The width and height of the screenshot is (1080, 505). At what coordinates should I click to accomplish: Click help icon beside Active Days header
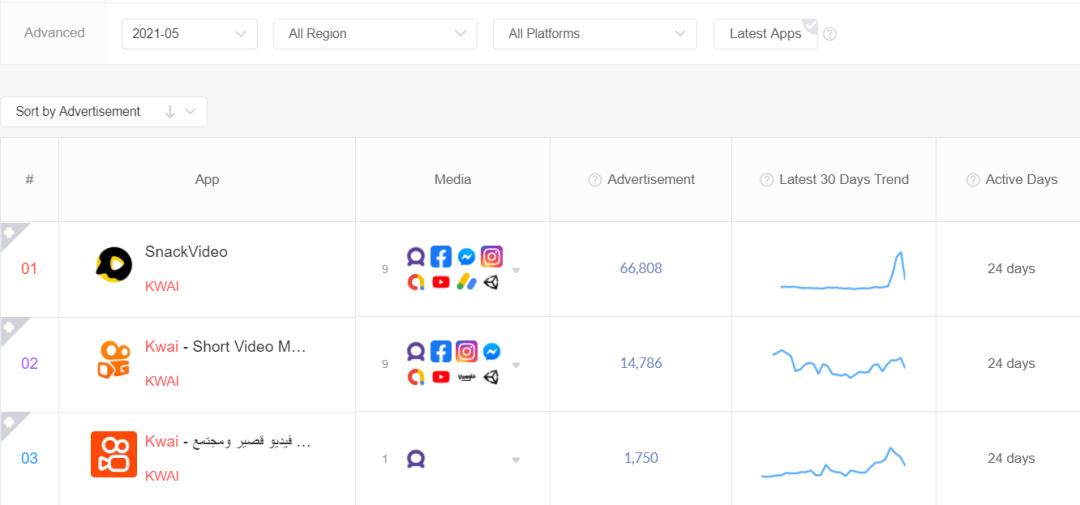tap(973, 180)
